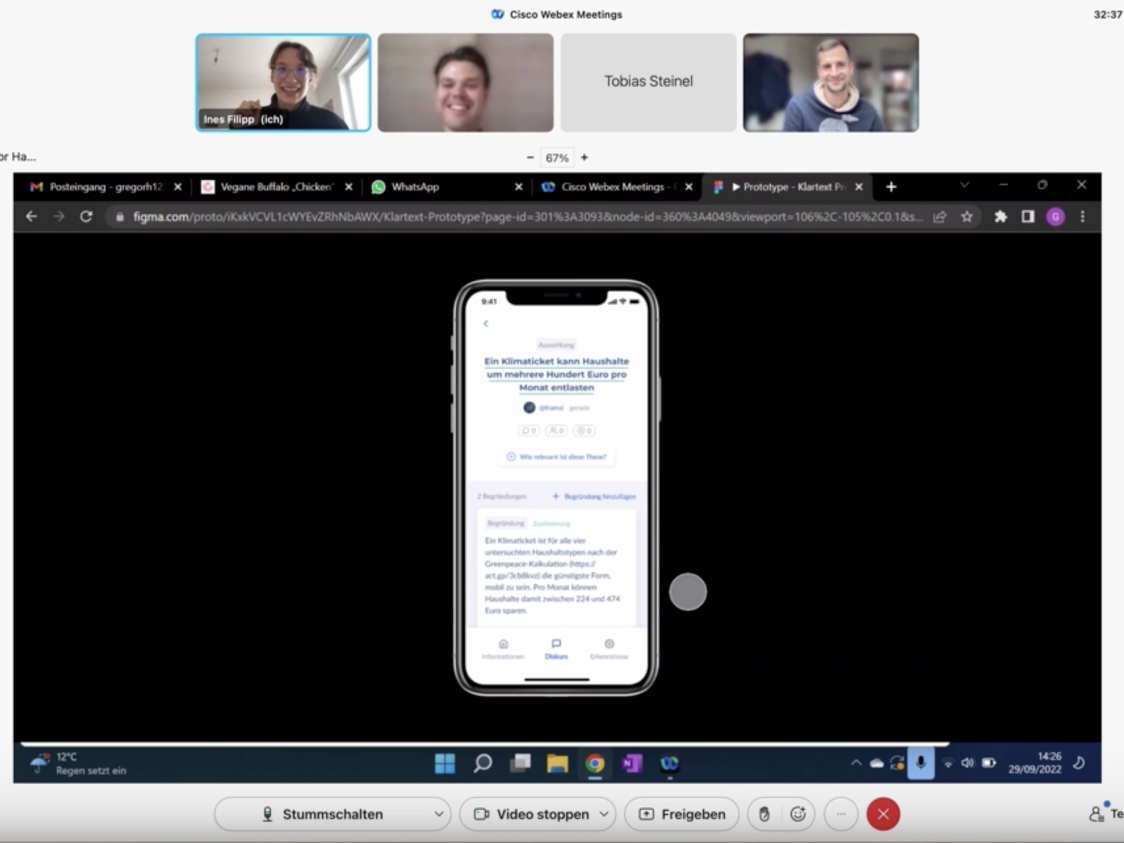The height and width of the screenshot is (843, 1124).
Task: End the meeting with the red X button
Action: (883, 814)
